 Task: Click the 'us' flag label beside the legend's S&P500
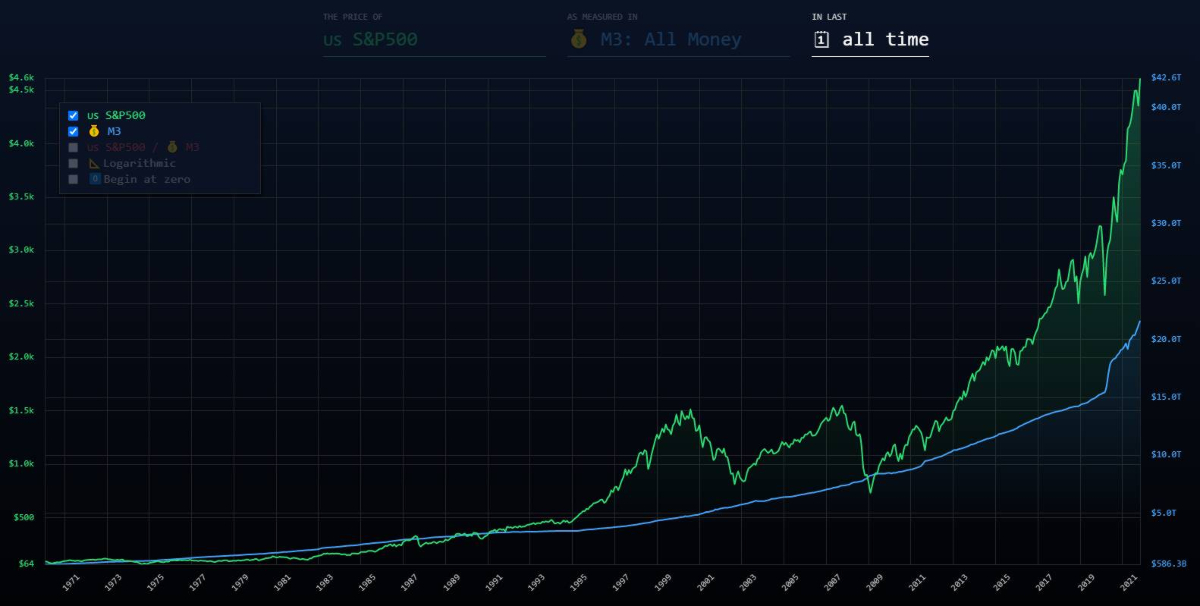coord(93,115)
